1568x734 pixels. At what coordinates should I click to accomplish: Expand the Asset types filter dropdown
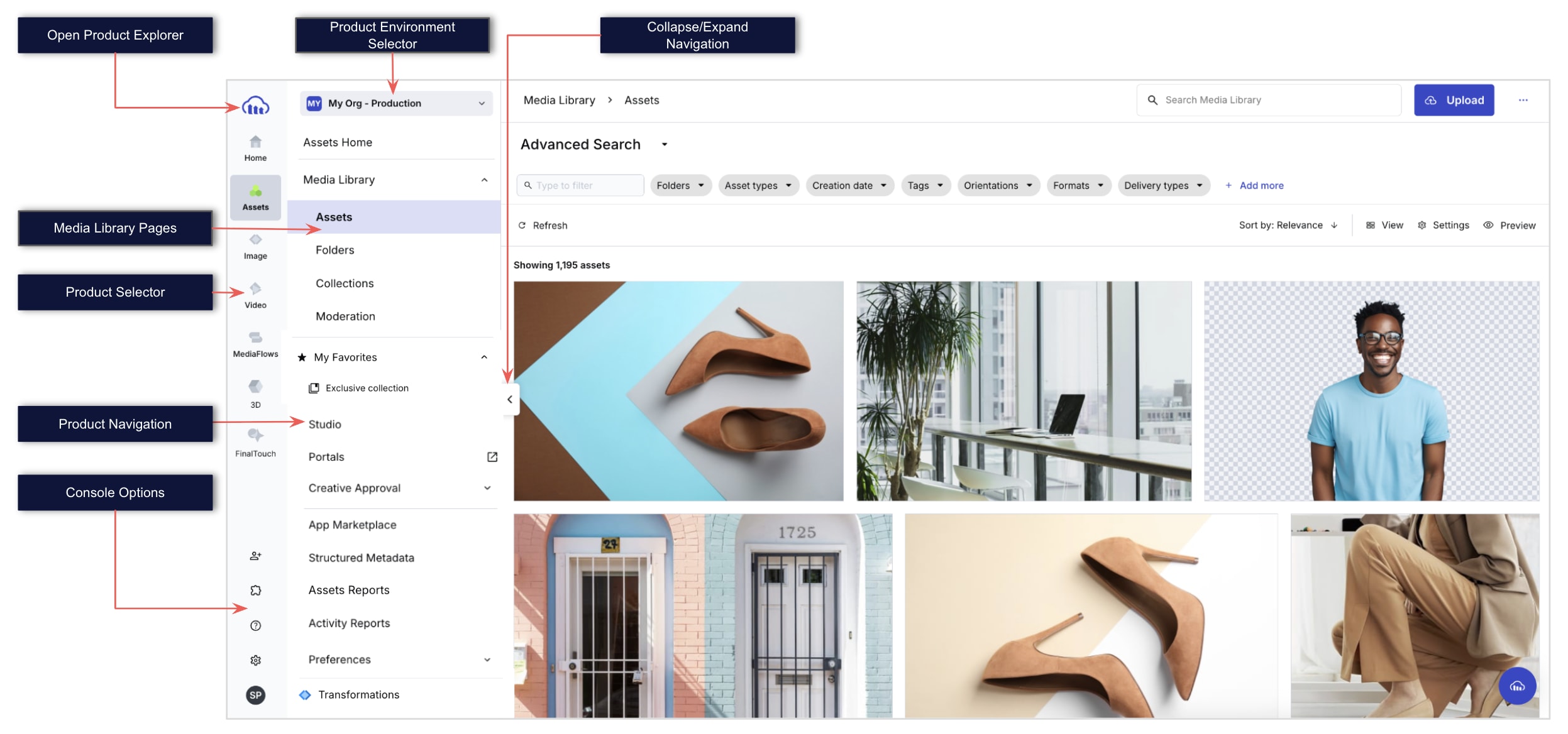pyautogui.click(x=758, y=185)
